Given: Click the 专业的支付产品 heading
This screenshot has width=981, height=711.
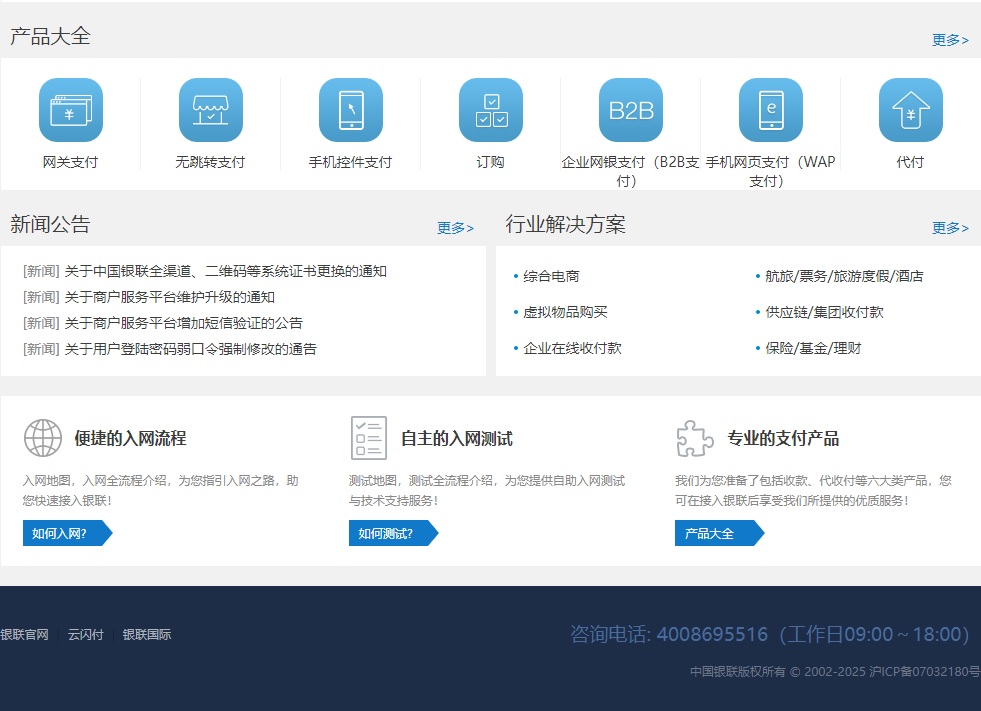Looking at the screenshot, I should pos(783,439).
